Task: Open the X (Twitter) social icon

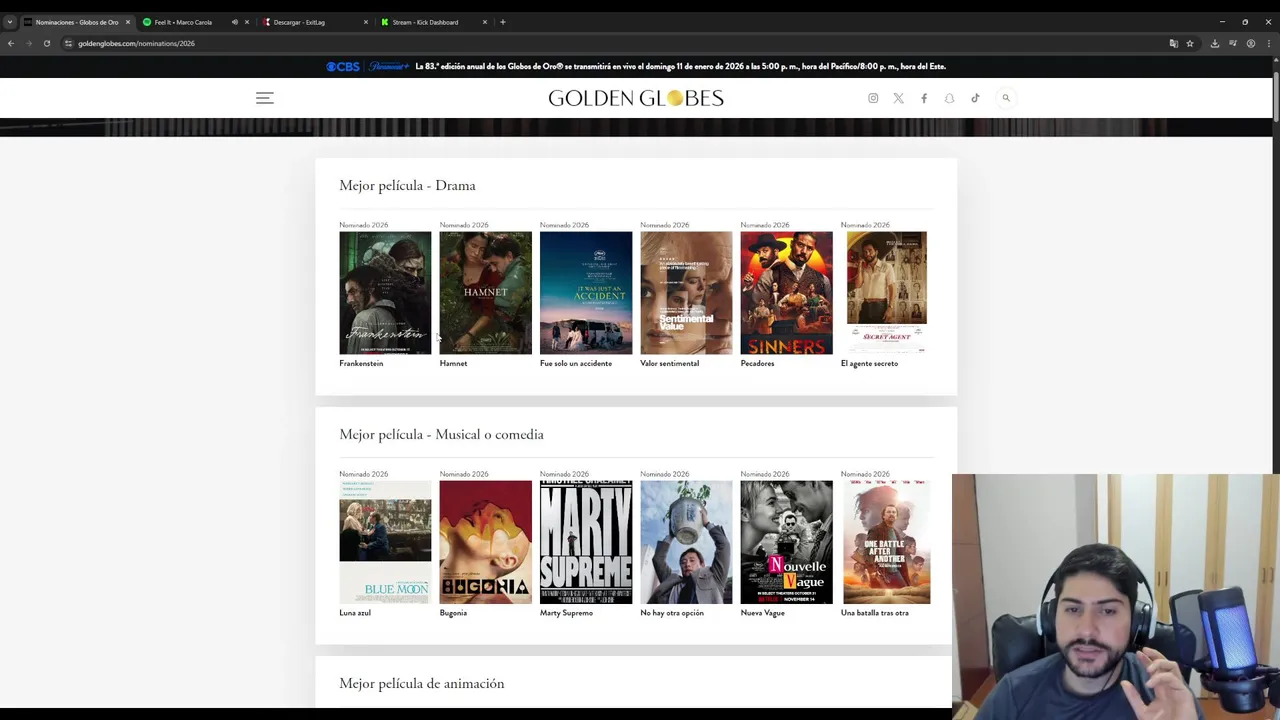Action: [x=898, y=98]
